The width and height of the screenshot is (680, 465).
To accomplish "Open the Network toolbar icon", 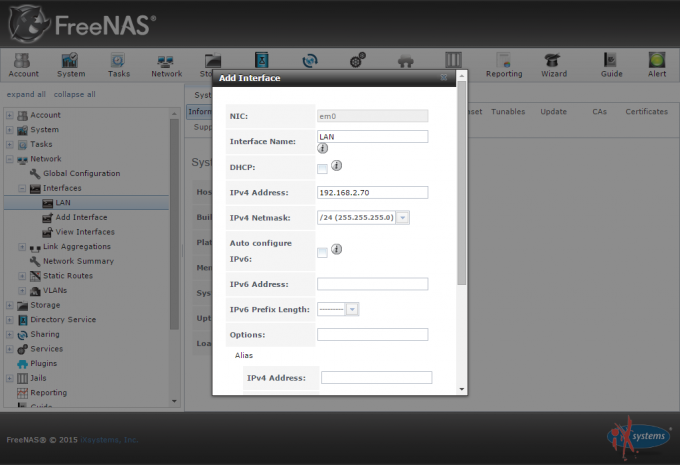I will pos(167,64).
